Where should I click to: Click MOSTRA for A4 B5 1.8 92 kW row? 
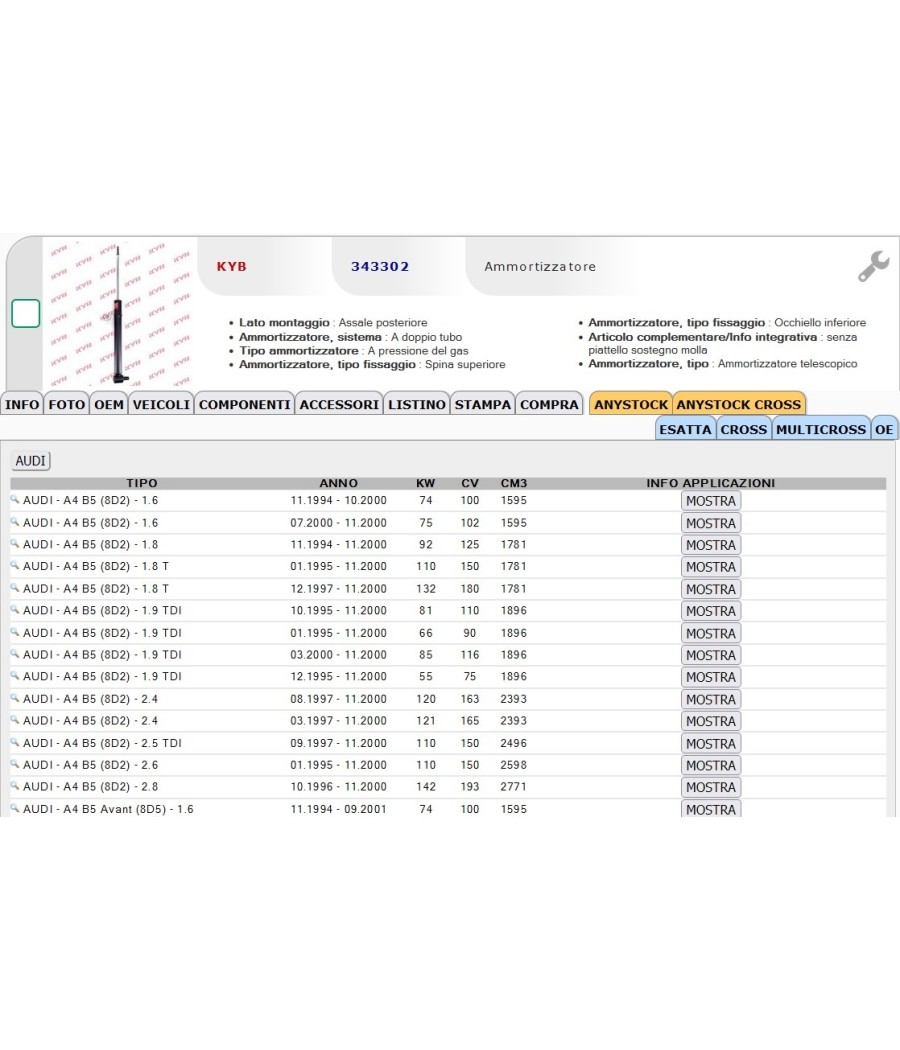pyautogui.click(x=710, y=545)
